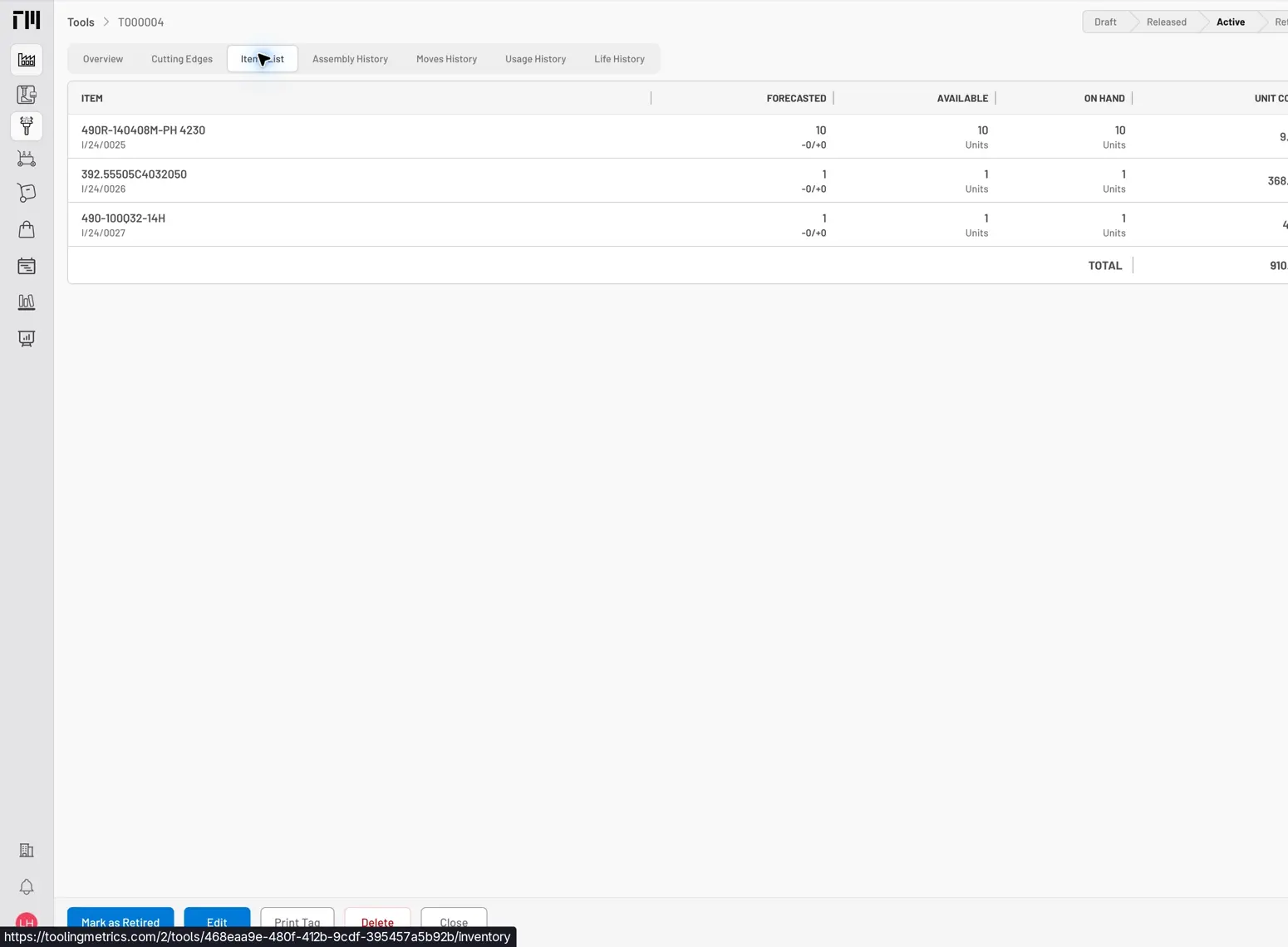Select the Draft status stage
This screenshot has width=1288, height=947.
tap(1105, 22)
